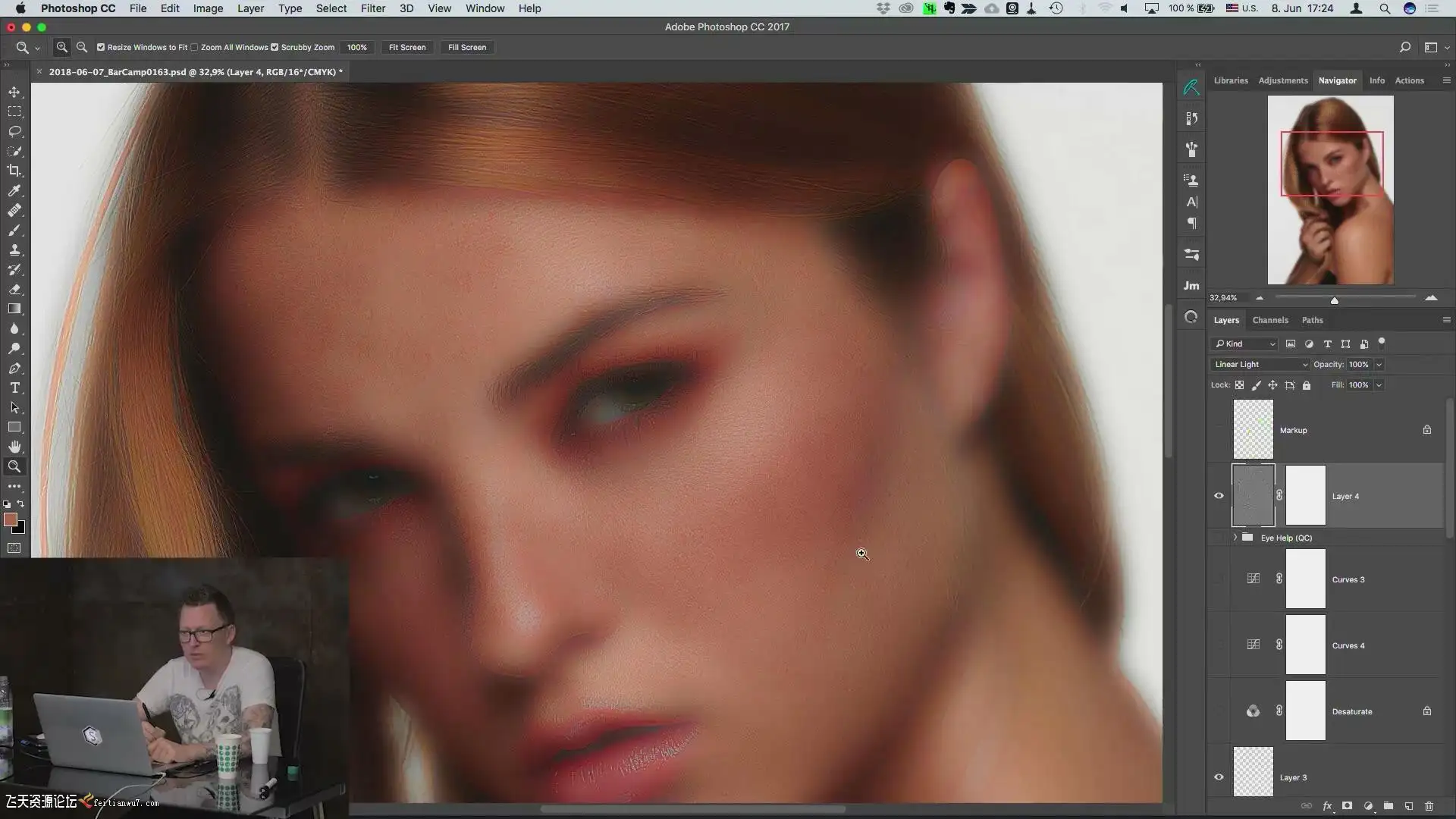Screen dimensions: 1456x819
Task: Show the Desaturate layer visibility
Action: 1219,711
